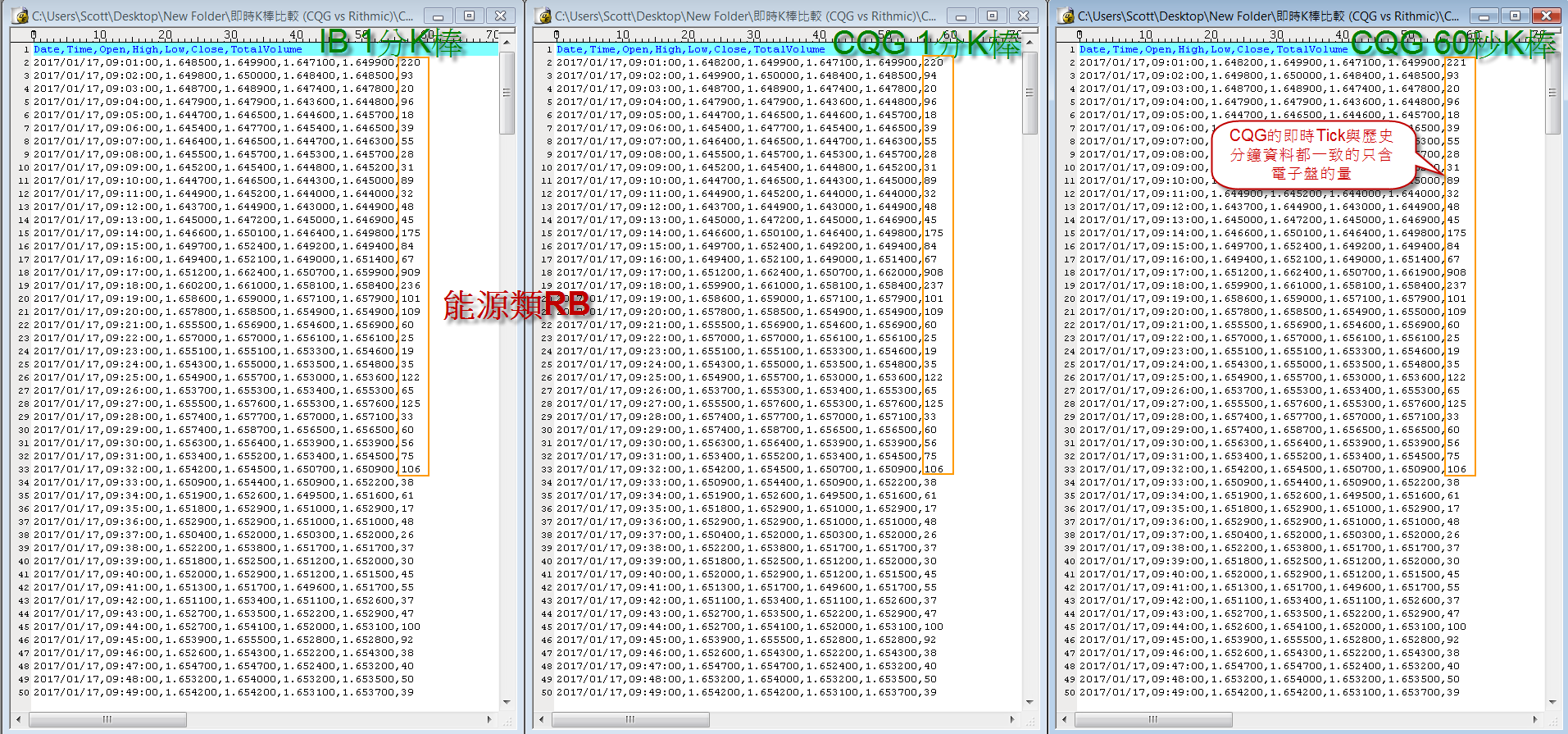Click row 09:17:00 in right window

[x=1273, y=272]
